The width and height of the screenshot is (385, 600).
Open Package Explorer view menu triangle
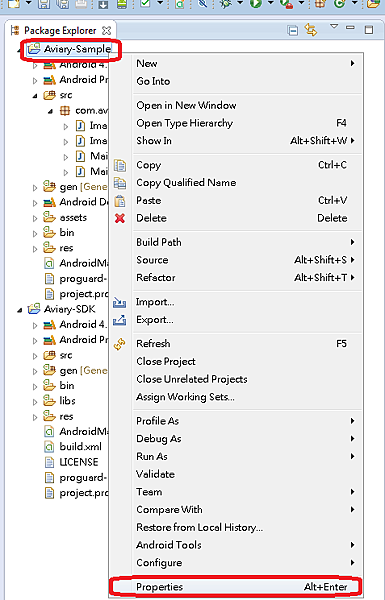point(334,26)
